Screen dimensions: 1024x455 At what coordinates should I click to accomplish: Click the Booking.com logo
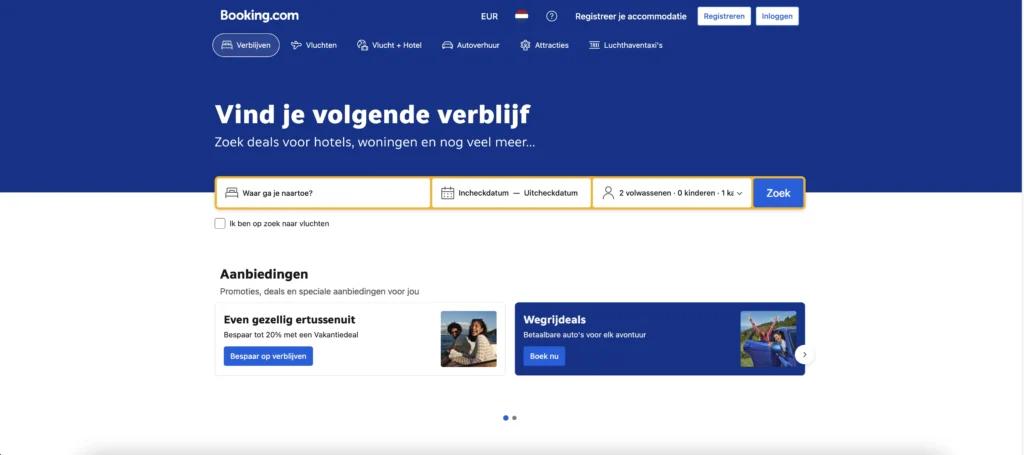coord(259,16)
